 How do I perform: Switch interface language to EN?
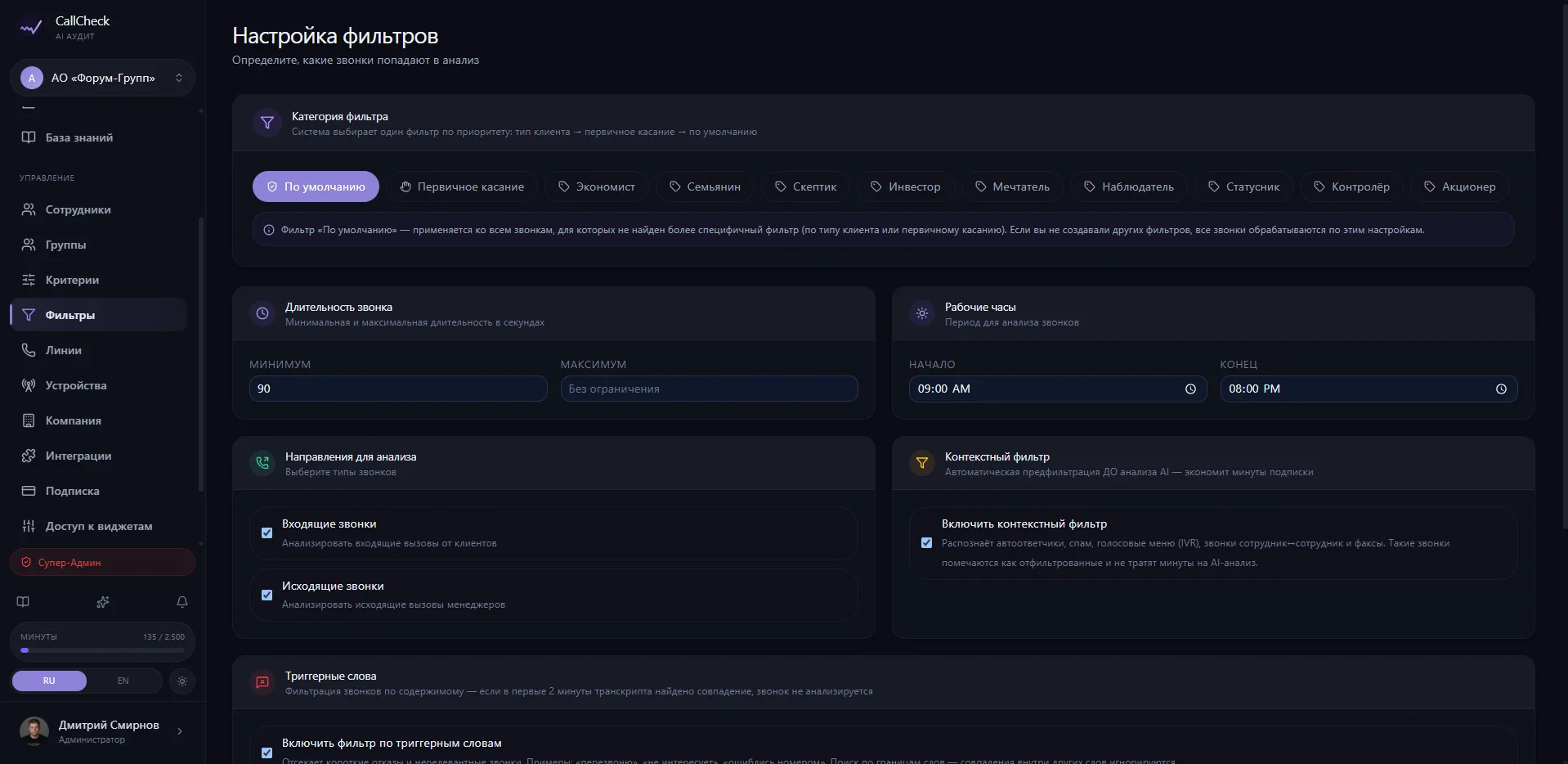tap(123, 681)
